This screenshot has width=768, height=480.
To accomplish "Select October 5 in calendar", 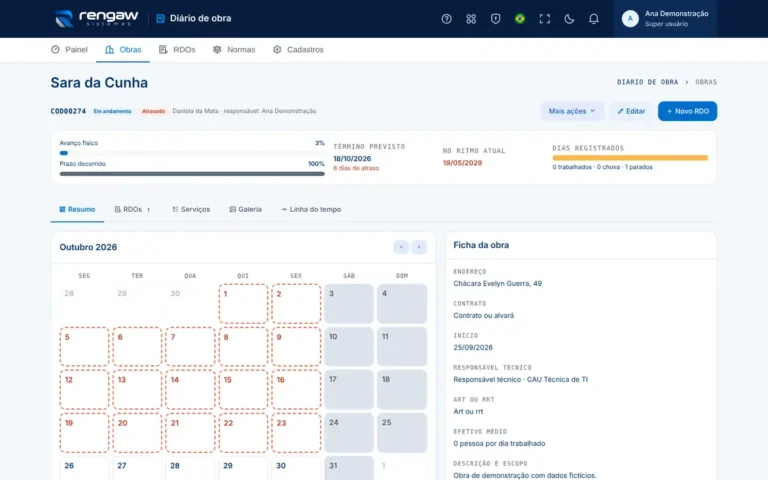I will point(84,347).
